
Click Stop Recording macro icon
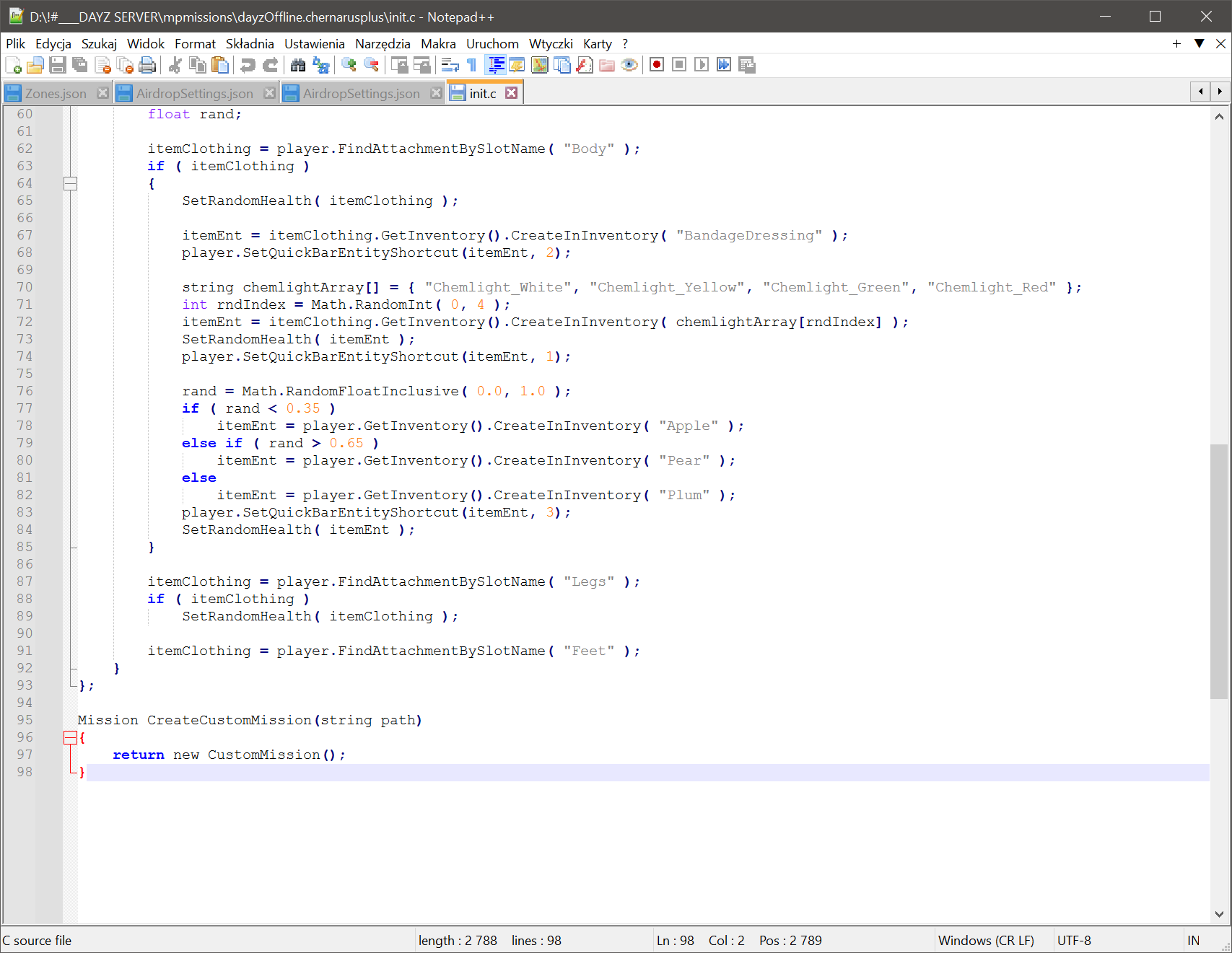click(679, 65)
